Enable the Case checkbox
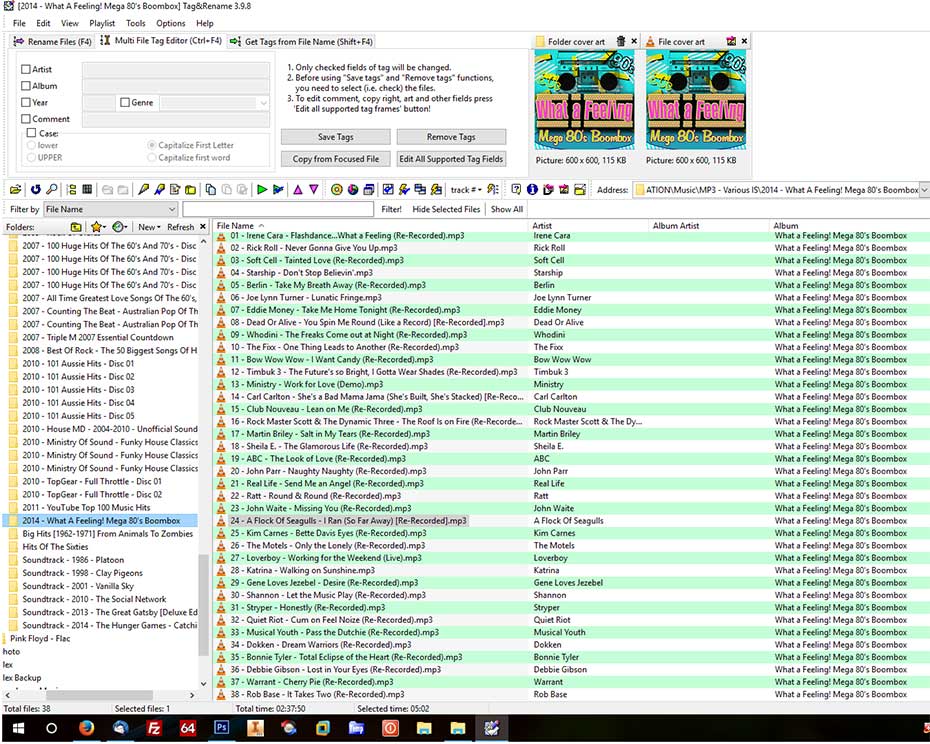 (31, 133)
